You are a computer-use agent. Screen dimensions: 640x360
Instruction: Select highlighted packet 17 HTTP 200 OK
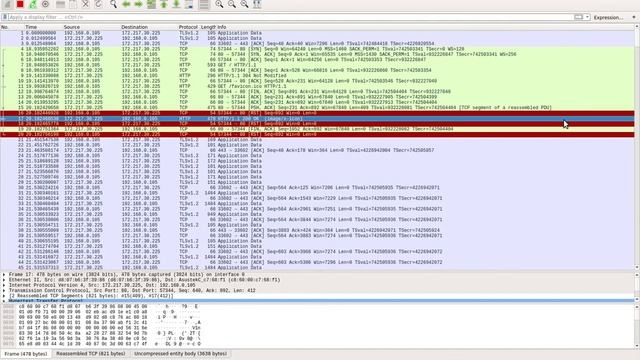[317, 118]
